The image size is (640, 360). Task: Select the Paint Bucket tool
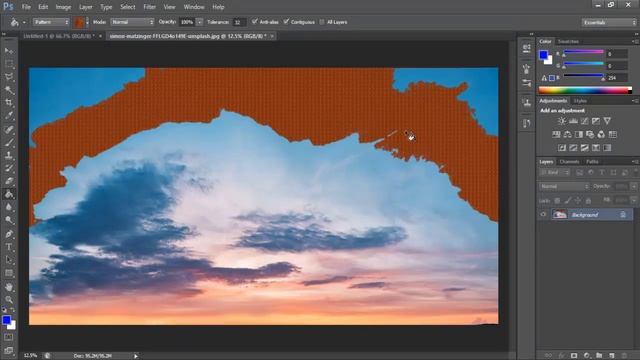point(9,195)
